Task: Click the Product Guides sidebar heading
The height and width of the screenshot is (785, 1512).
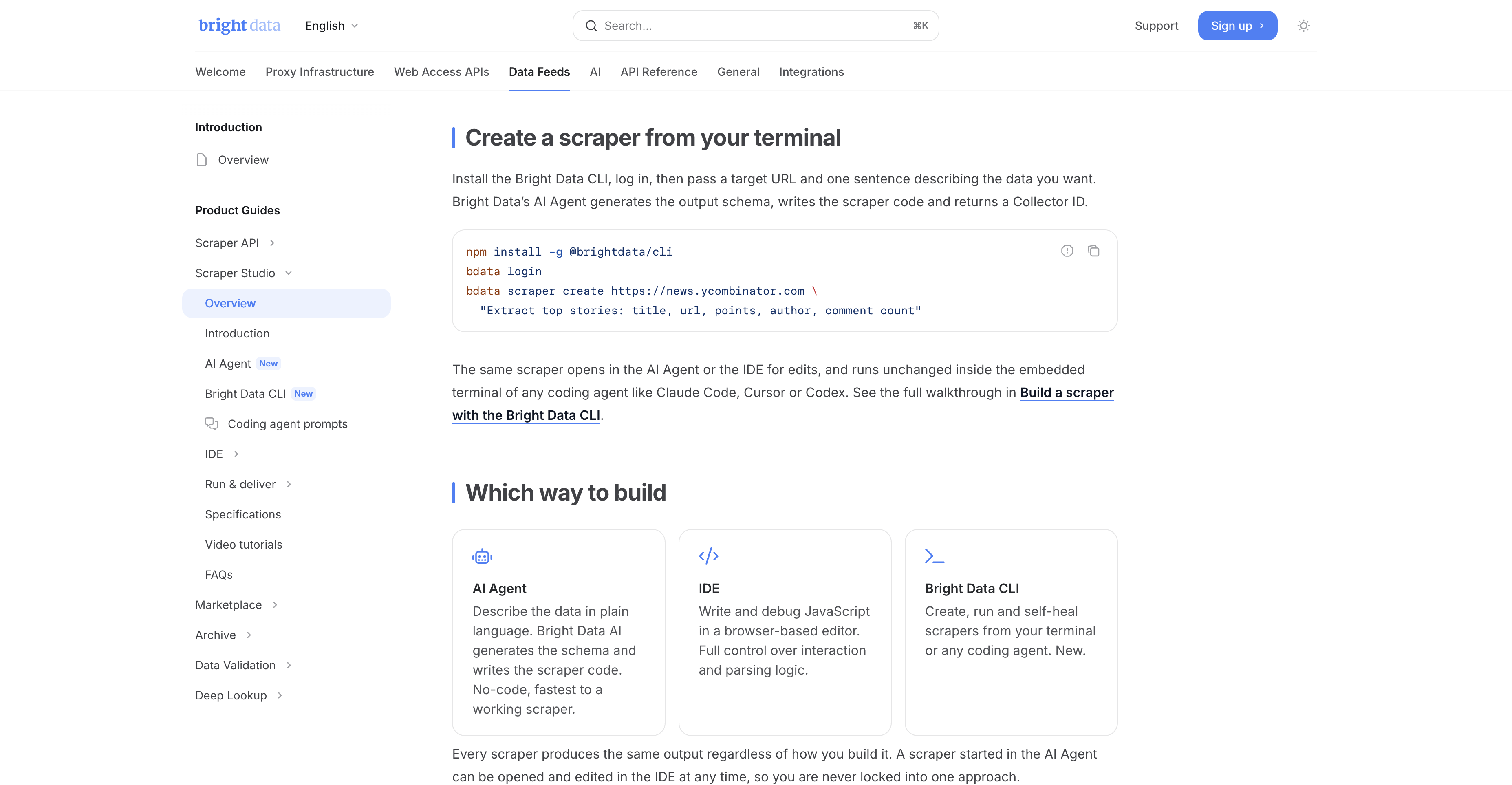Action: click(238, 210)
